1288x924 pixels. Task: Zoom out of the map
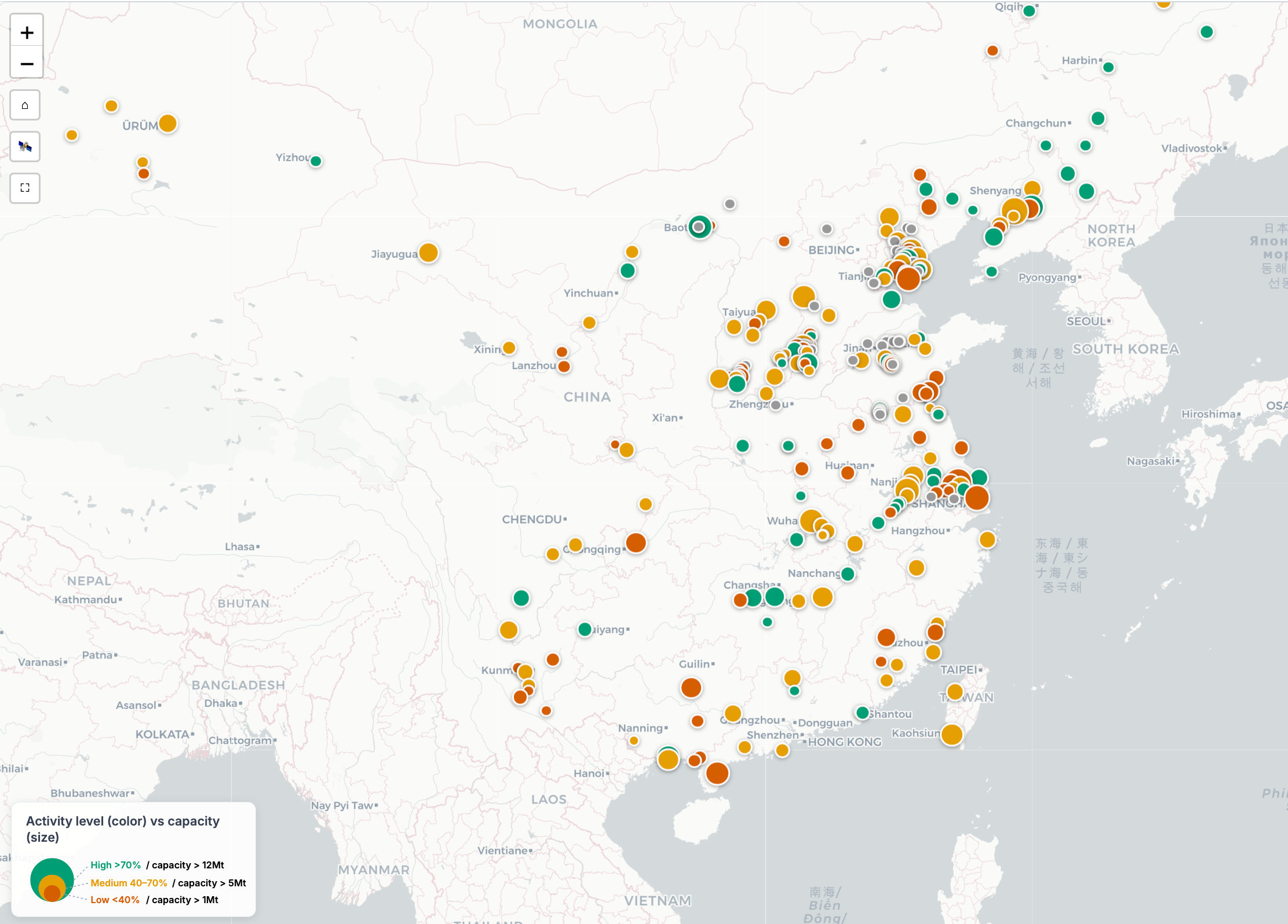pos(26,63)
